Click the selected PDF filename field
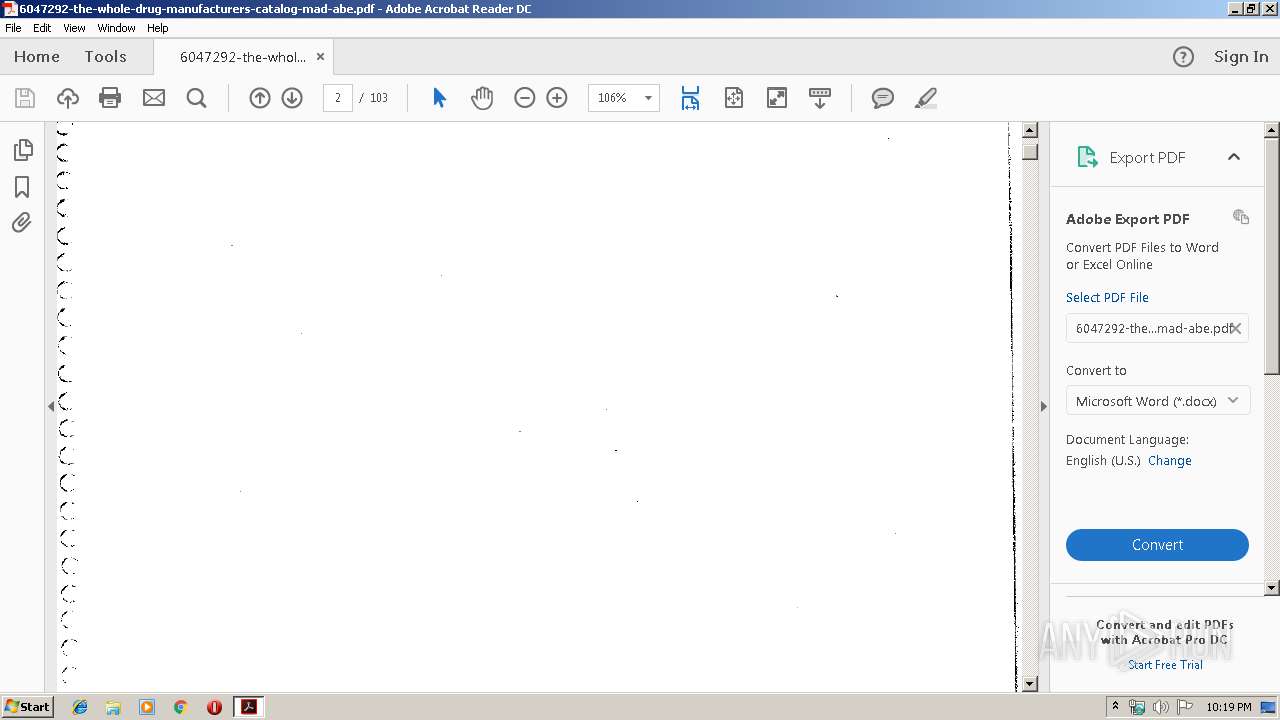The width and height of the screenshot is (1280, 720). point(1157,328)
